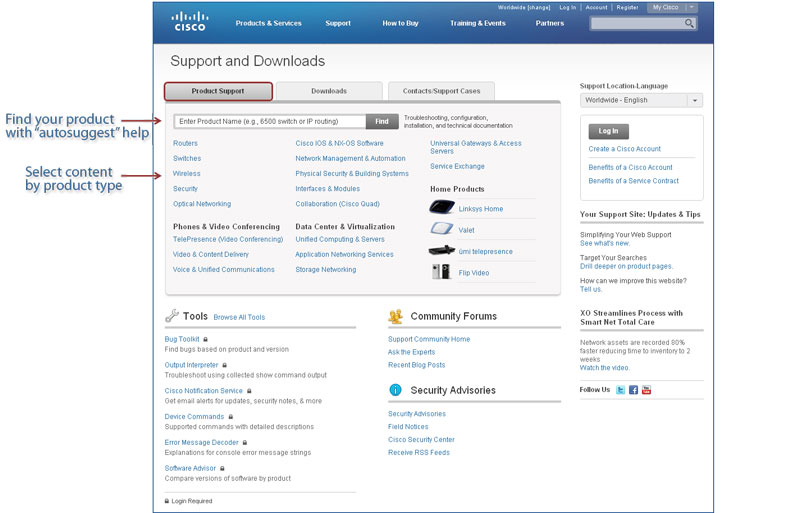Click Ask the Experts link
The image size is (800, 513).
point(411,352)
